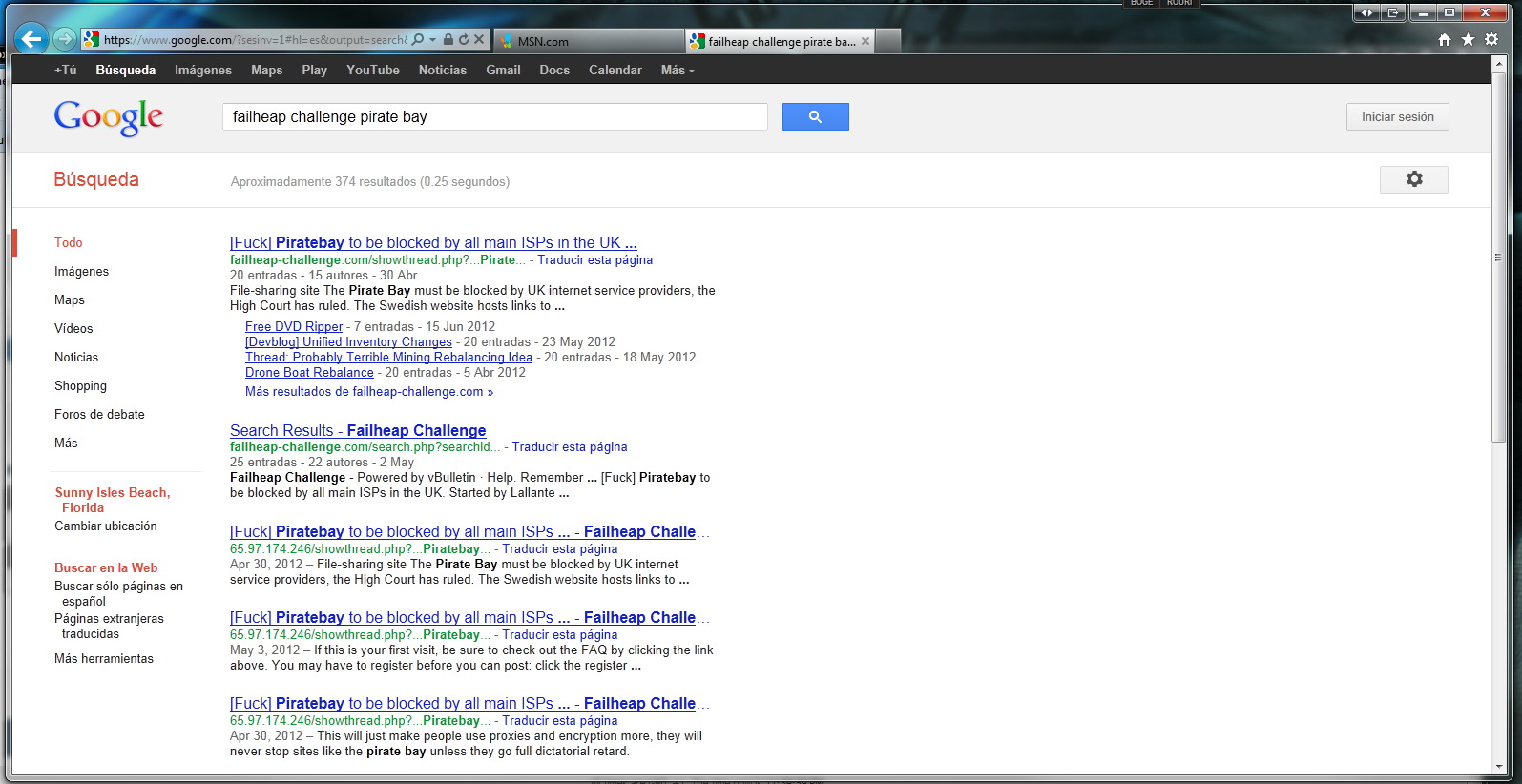The height and width of the screenshot is (784, 1522).
Task: Open the May 3, 2012 result title
Action: point(469,617)
